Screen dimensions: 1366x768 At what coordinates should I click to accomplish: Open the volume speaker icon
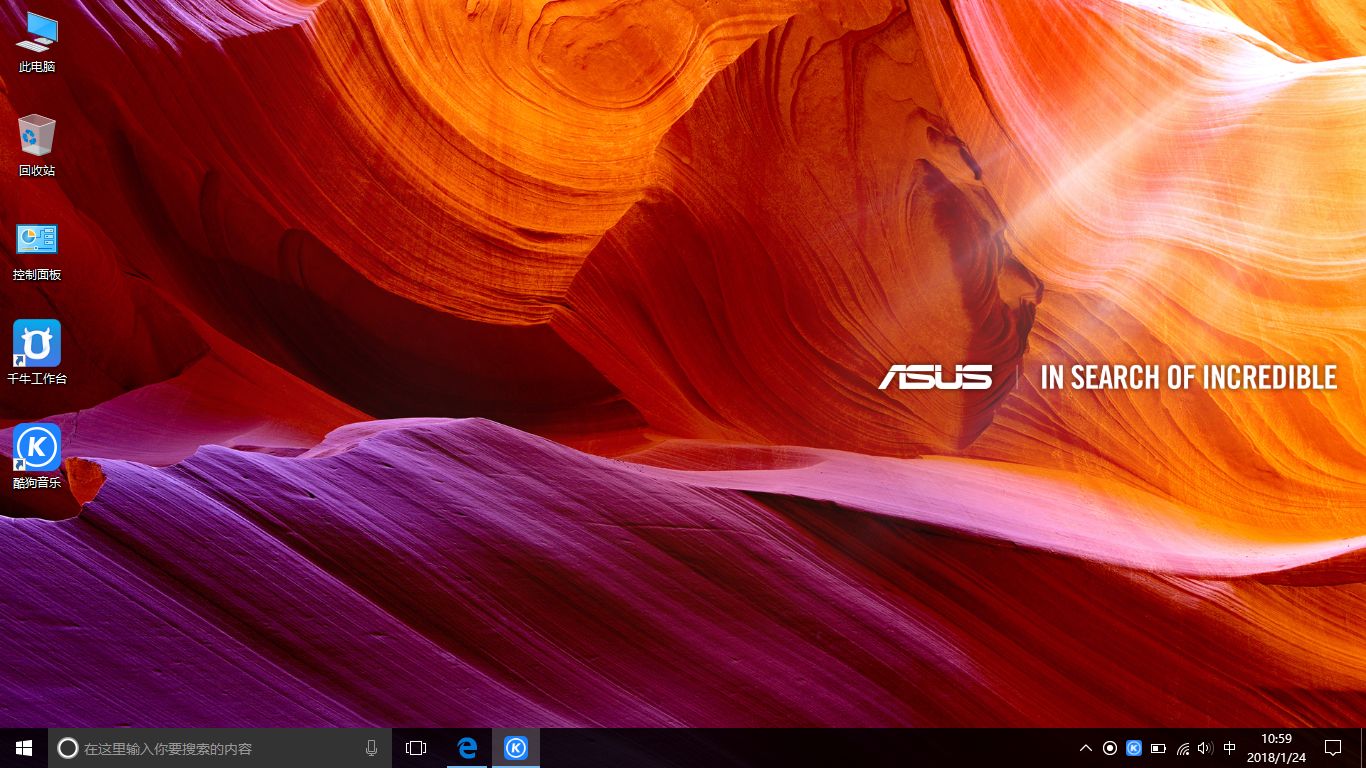point(1205,747)
